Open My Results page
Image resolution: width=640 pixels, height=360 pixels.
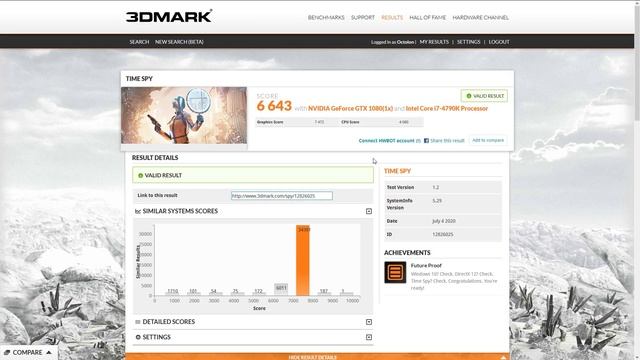(434, 42)
